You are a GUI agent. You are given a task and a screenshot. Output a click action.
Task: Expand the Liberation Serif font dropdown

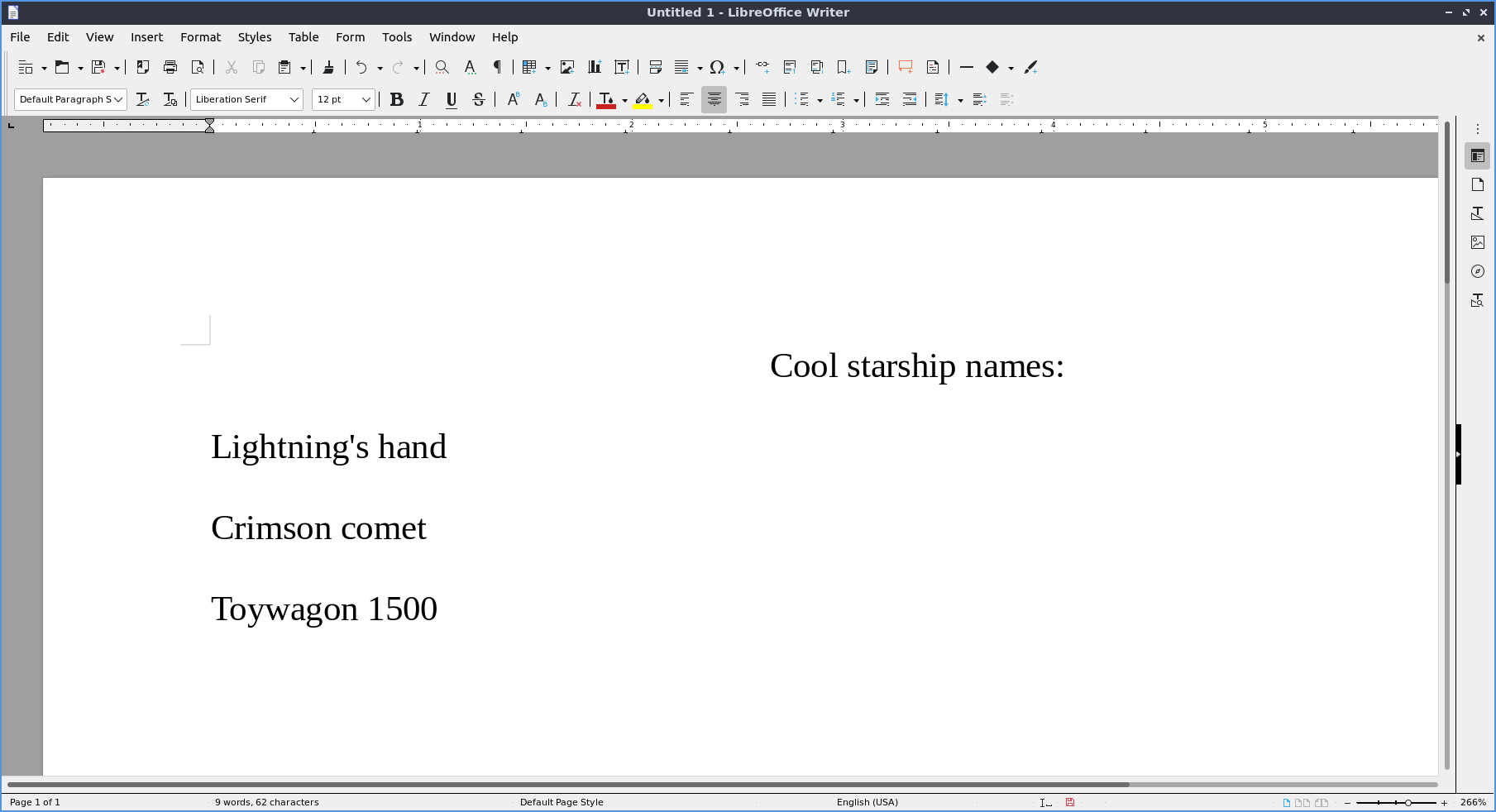[x=294, y=99]
